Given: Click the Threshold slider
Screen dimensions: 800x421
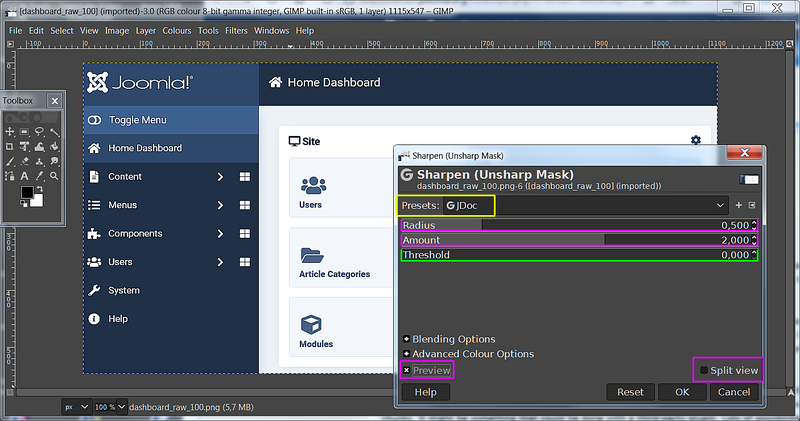Looking at the screenshot, I should [x=580, y=255].
